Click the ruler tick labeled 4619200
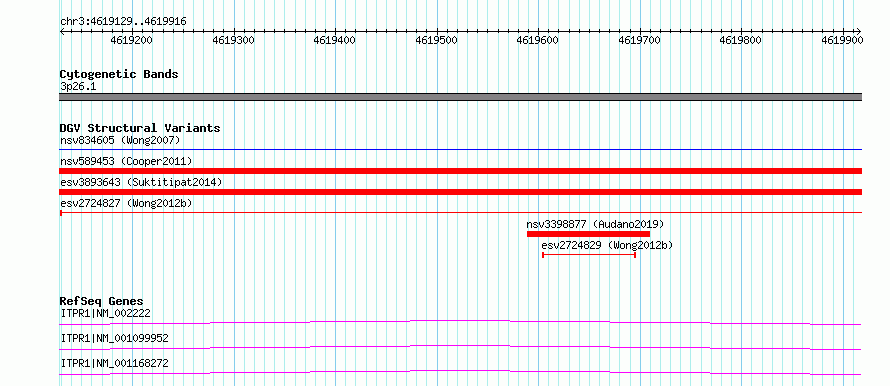This screenshot has height=386, width=890. (132, 40)
